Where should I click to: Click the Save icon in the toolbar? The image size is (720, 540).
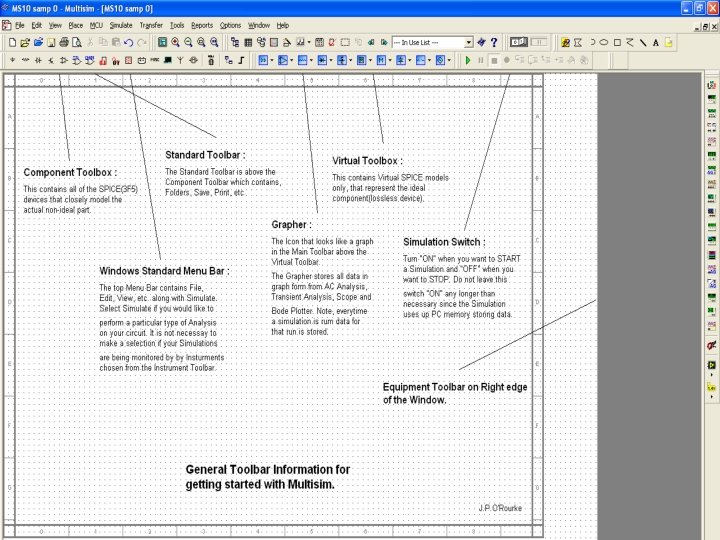(x=51, y=43)
